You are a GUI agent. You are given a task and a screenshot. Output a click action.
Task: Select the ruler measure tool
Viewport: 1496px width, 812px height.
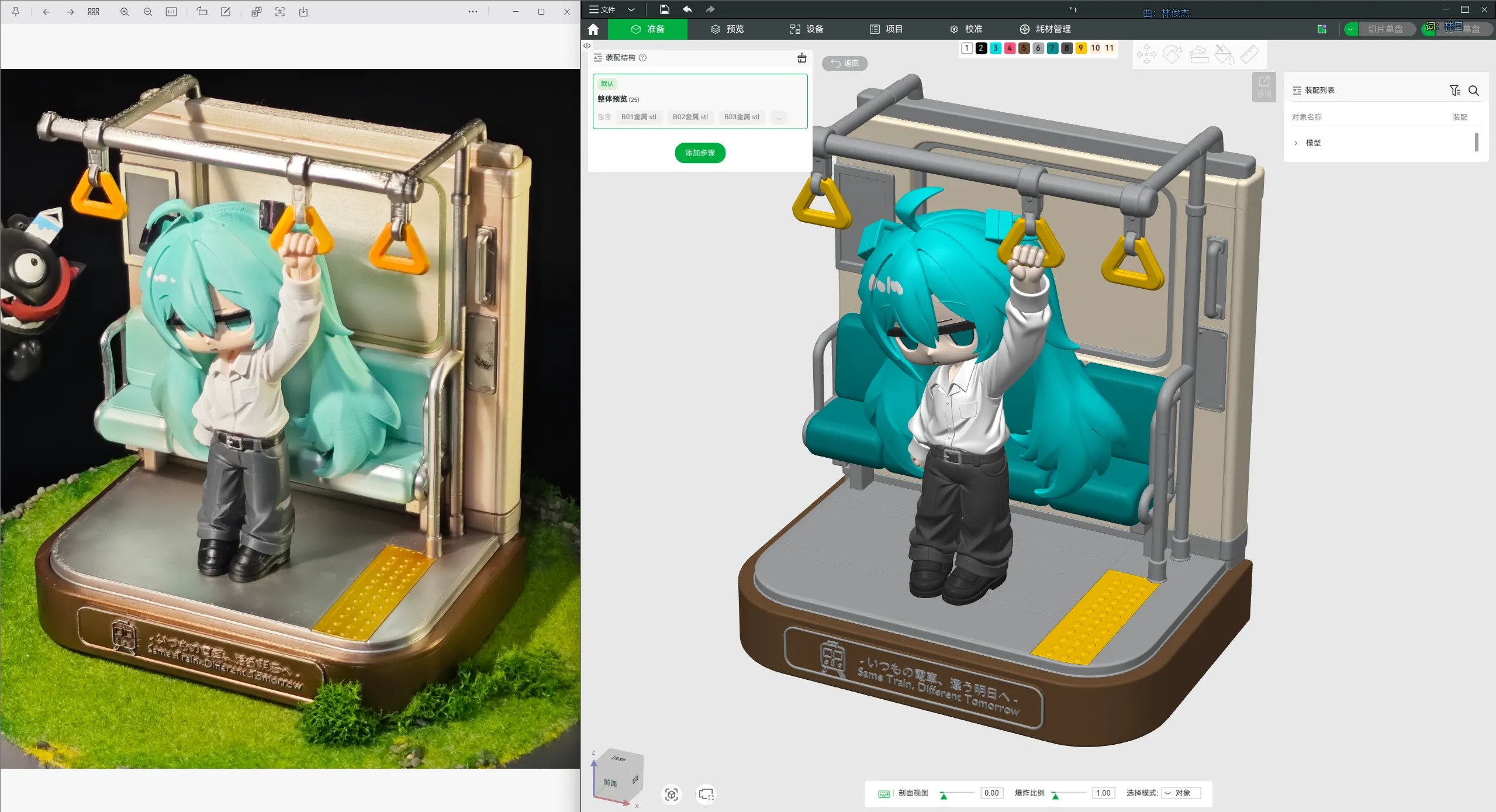pos(1249,54)
